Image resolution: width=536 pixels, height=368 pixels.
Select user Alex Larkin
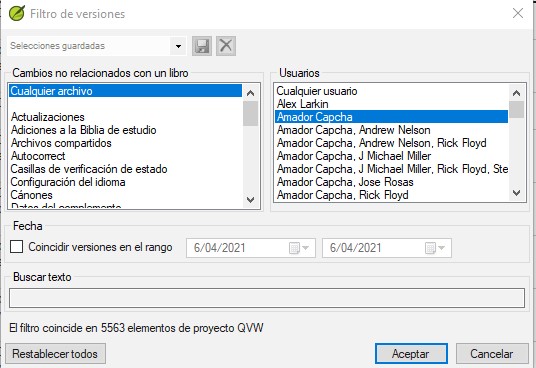[x=391, y=104]
